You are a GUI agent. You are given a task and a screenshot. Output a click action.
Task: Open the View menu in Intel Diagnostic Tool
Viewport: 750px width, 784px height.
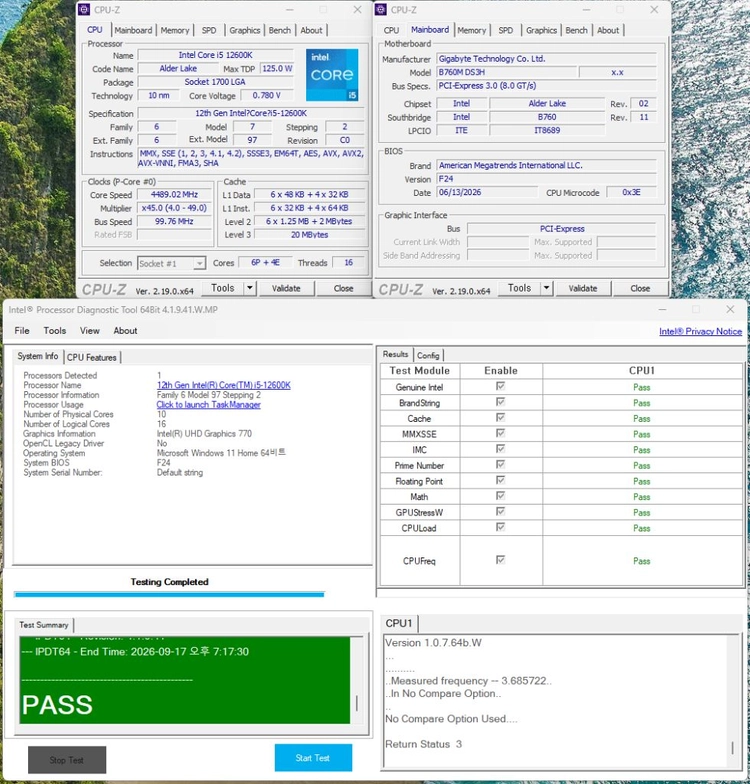pos(90,331)
